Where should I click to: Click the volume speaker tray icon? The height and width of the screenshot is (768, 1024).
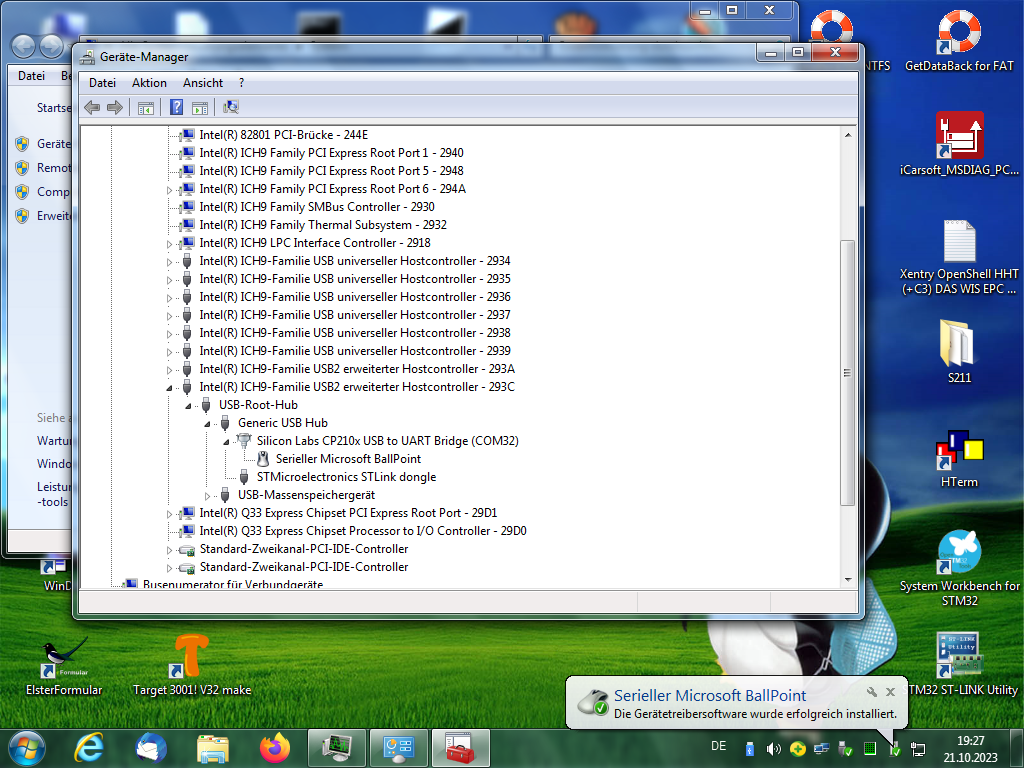coord(773,749)
